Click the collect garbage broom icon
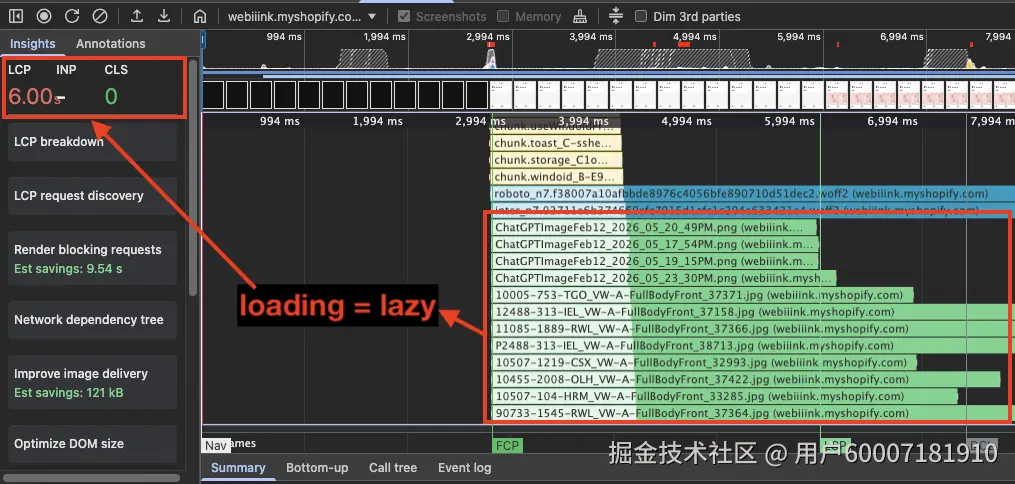Screen dimensions: 1015x484 pyautogui.click(x=581, y=16)
